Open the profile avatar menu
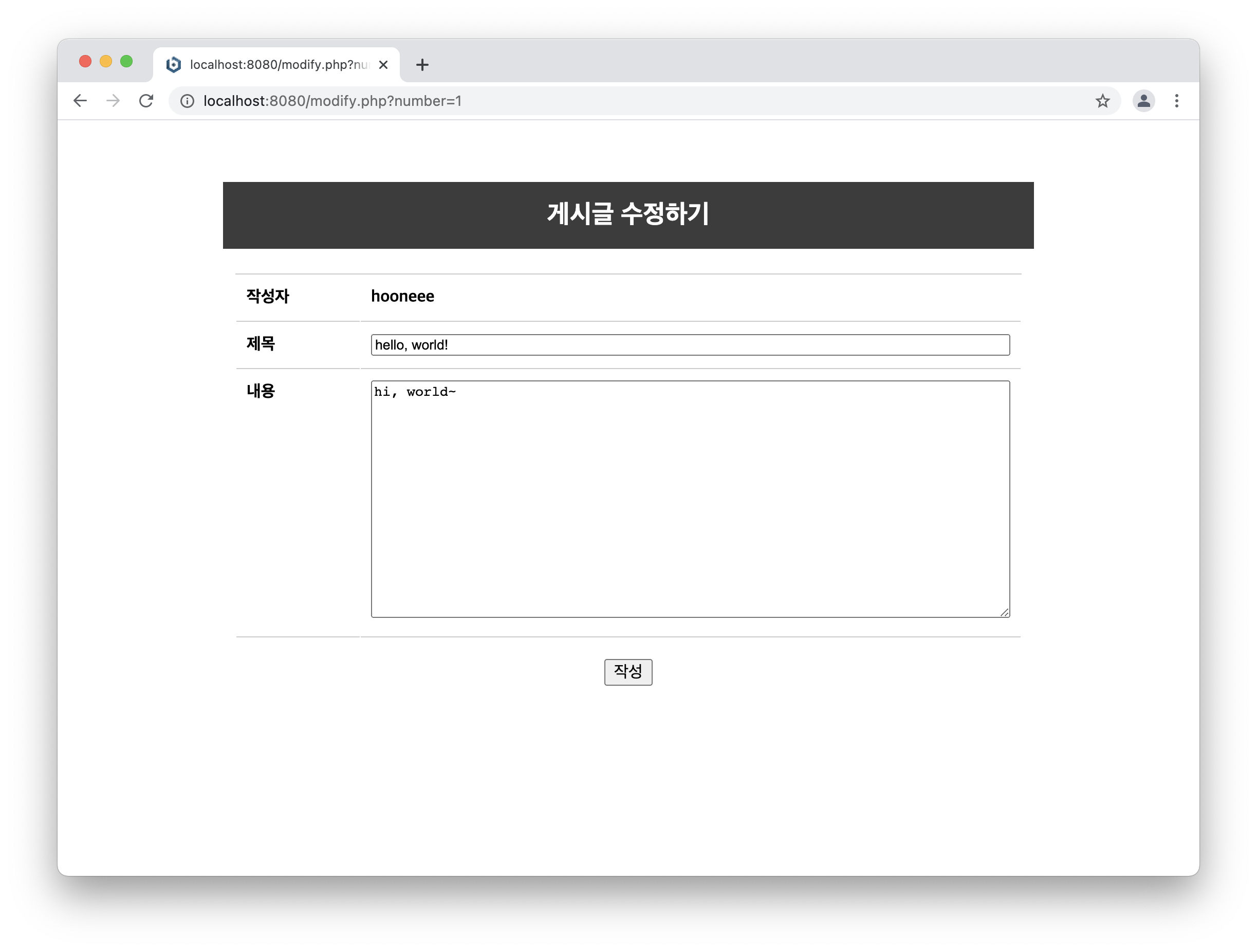Image resolution: width=1257 pixels, height=952 pixels. (x=1143, y=101)
